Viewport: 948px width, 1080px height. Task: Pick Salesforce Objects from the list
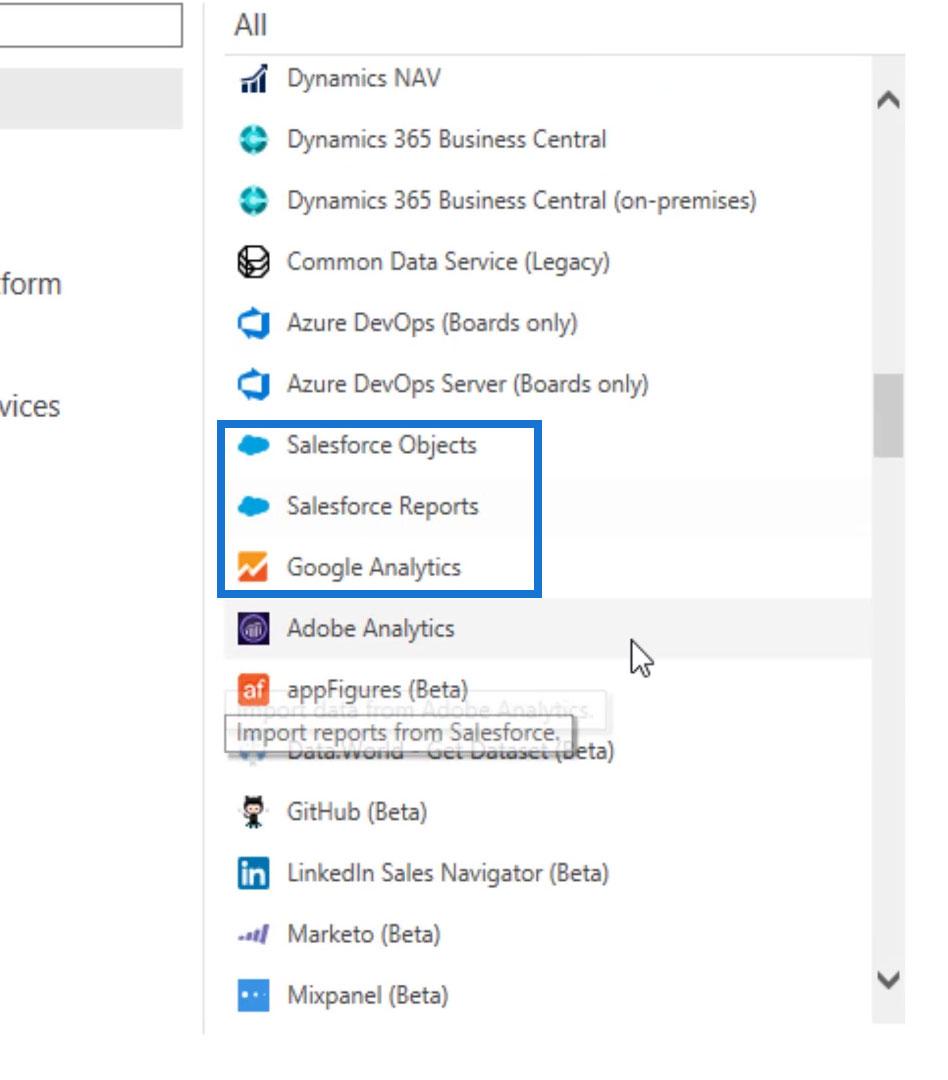click(382, 446)
